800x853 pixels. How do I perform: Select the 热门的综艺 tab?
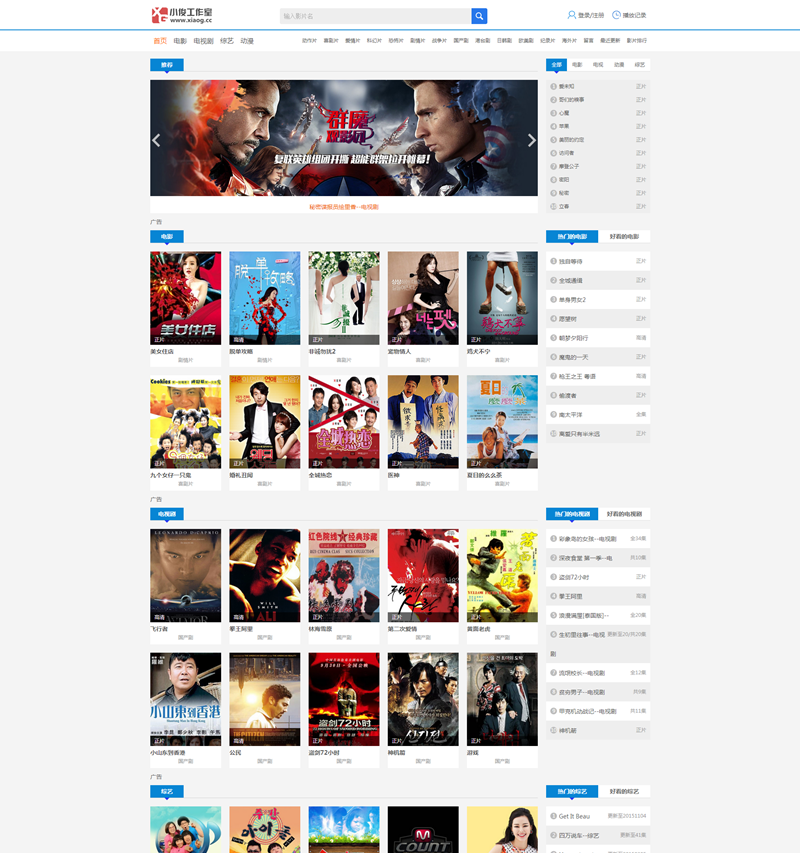click(572, 792)
